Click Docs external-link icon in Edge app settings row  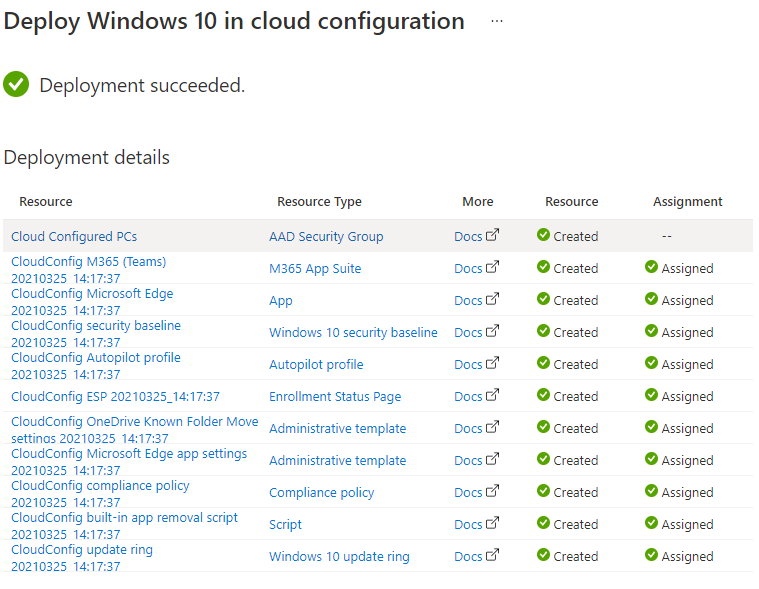492,458
